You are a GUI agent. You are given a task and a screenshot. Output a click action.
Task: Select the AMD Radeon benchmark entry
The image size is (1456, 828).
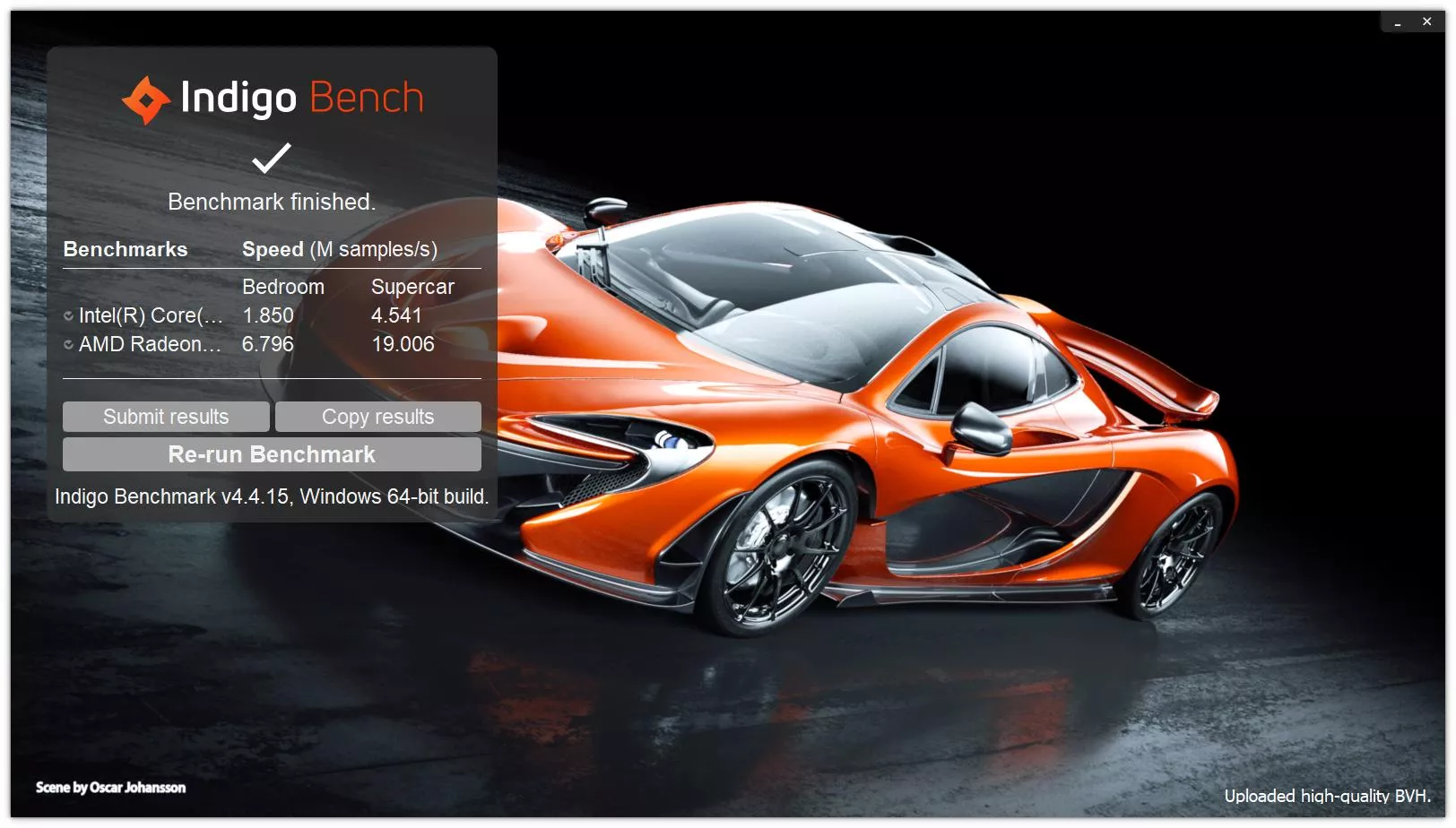150,344
